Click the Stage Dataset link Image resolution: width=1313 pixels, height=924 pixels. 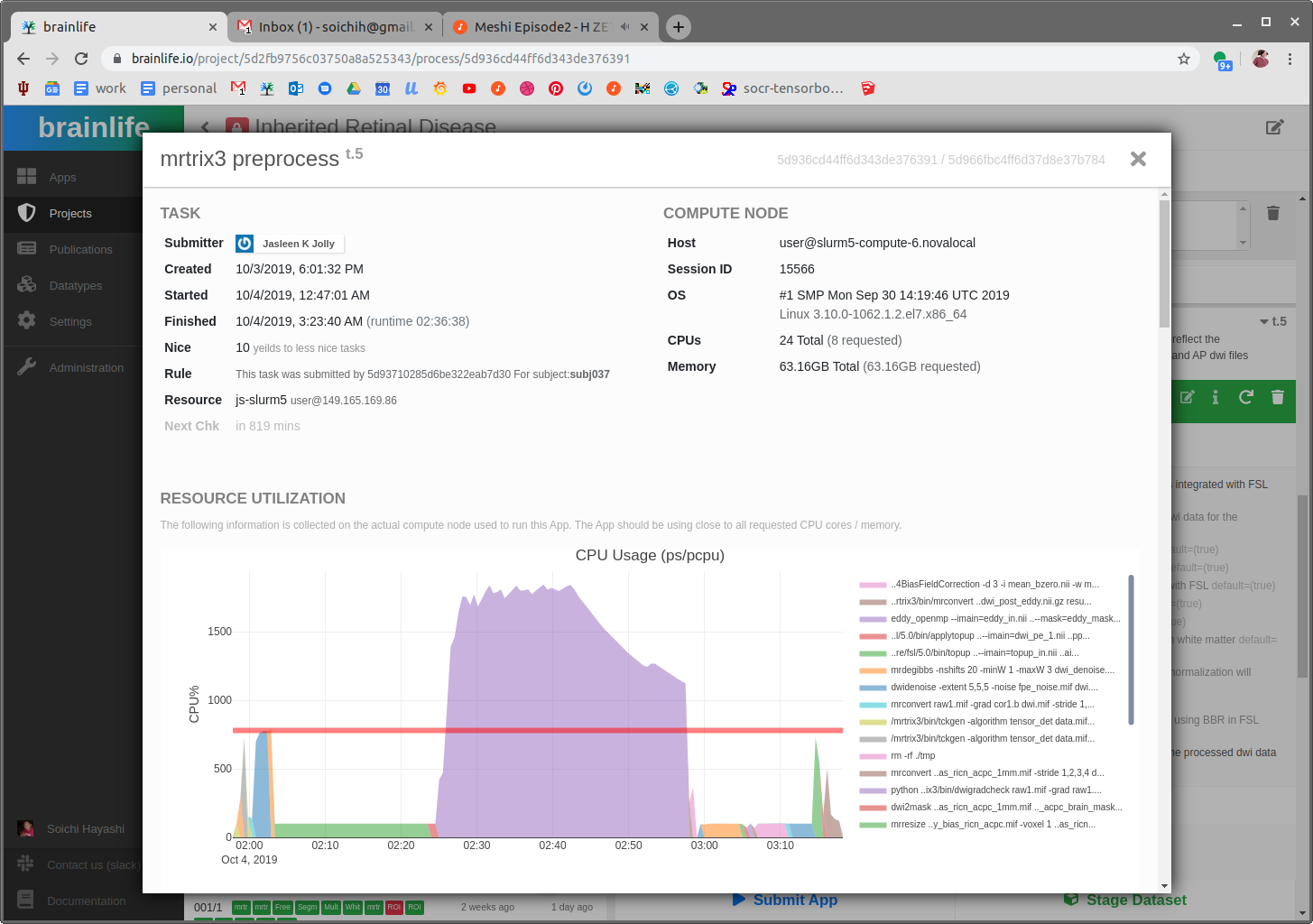tap(1124, 900)
